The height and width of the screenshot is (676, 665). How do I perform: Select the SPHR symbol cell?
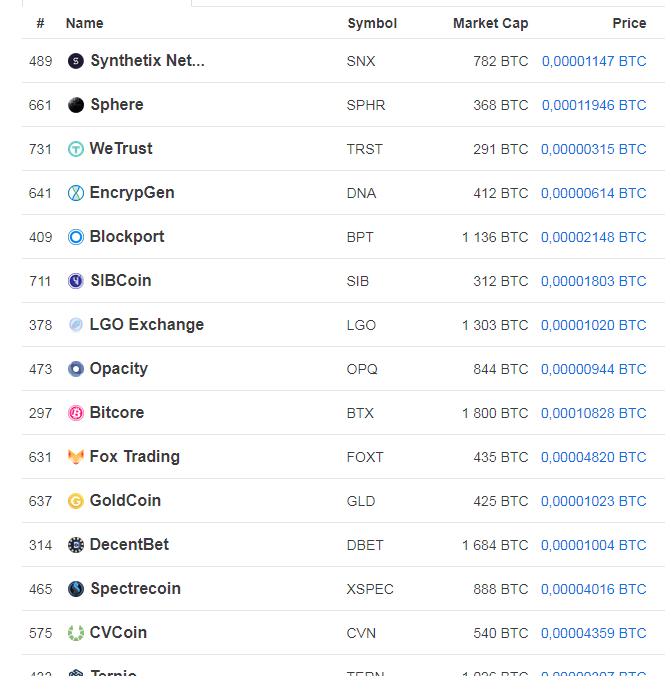click(366, 105)
